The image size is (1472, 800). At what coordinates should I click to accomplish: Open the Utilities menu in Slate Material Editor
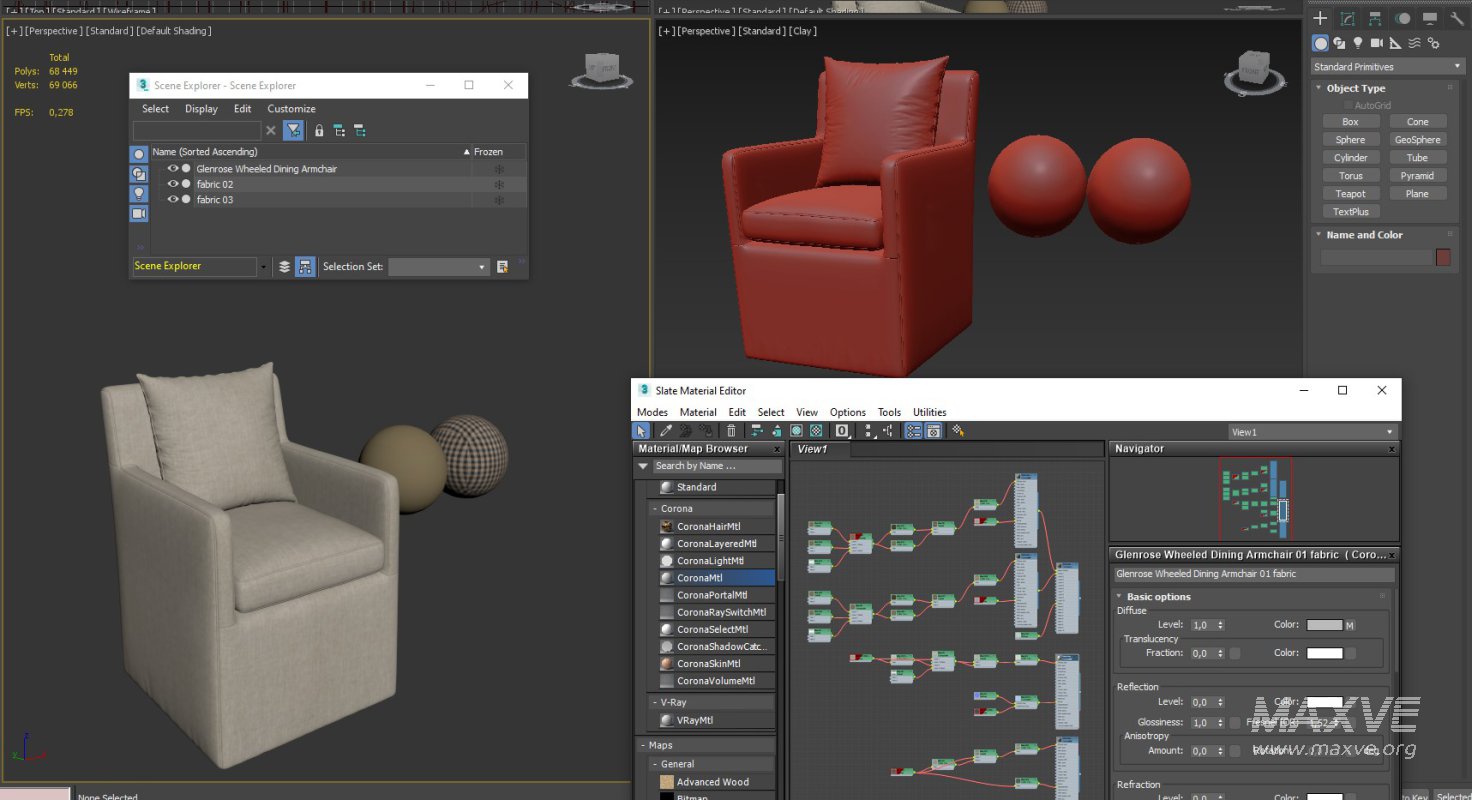pos(929,412)
